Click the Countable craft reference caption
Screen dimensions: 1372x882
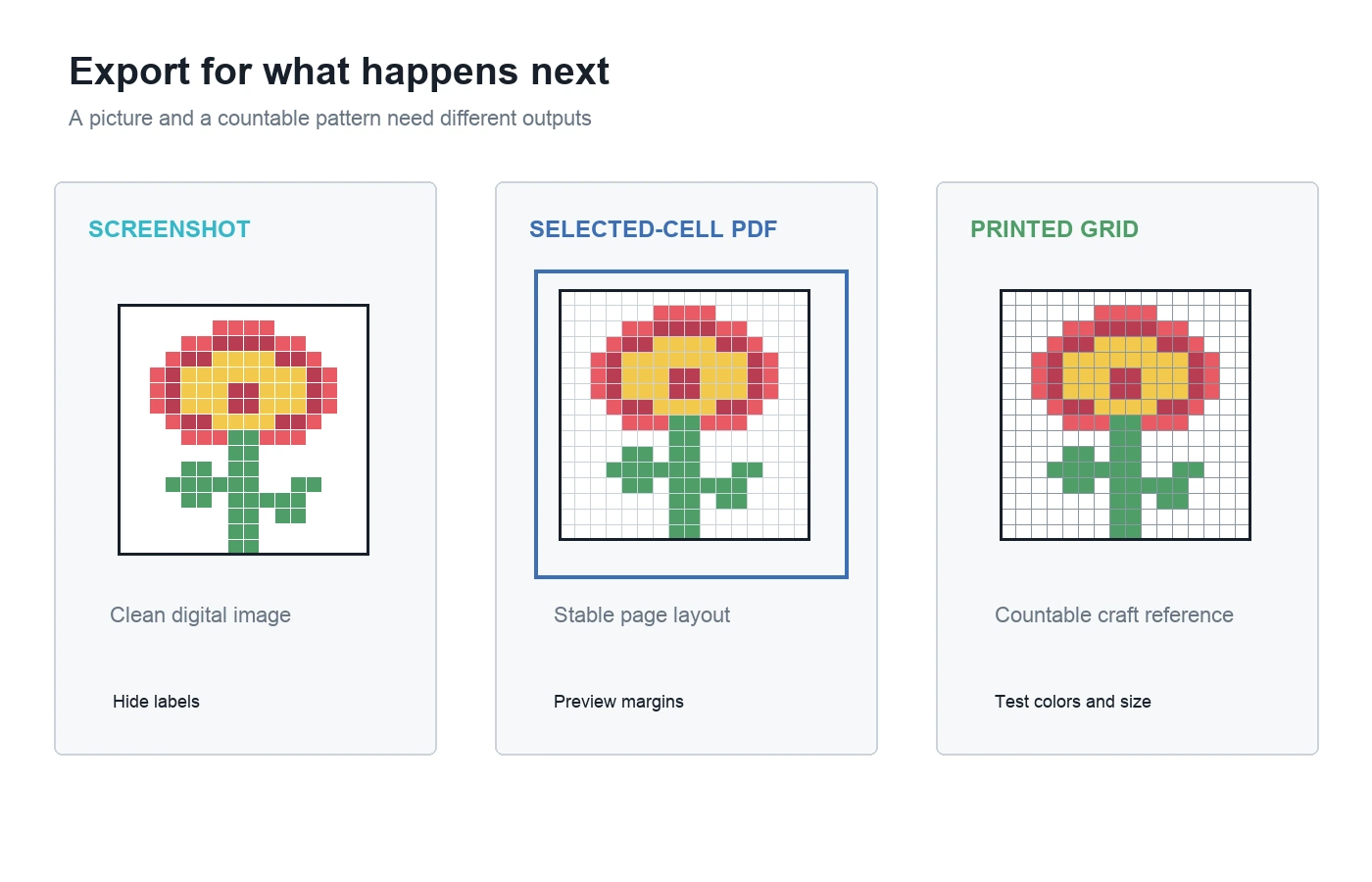pyautogui.click(x=1114, y=614)
